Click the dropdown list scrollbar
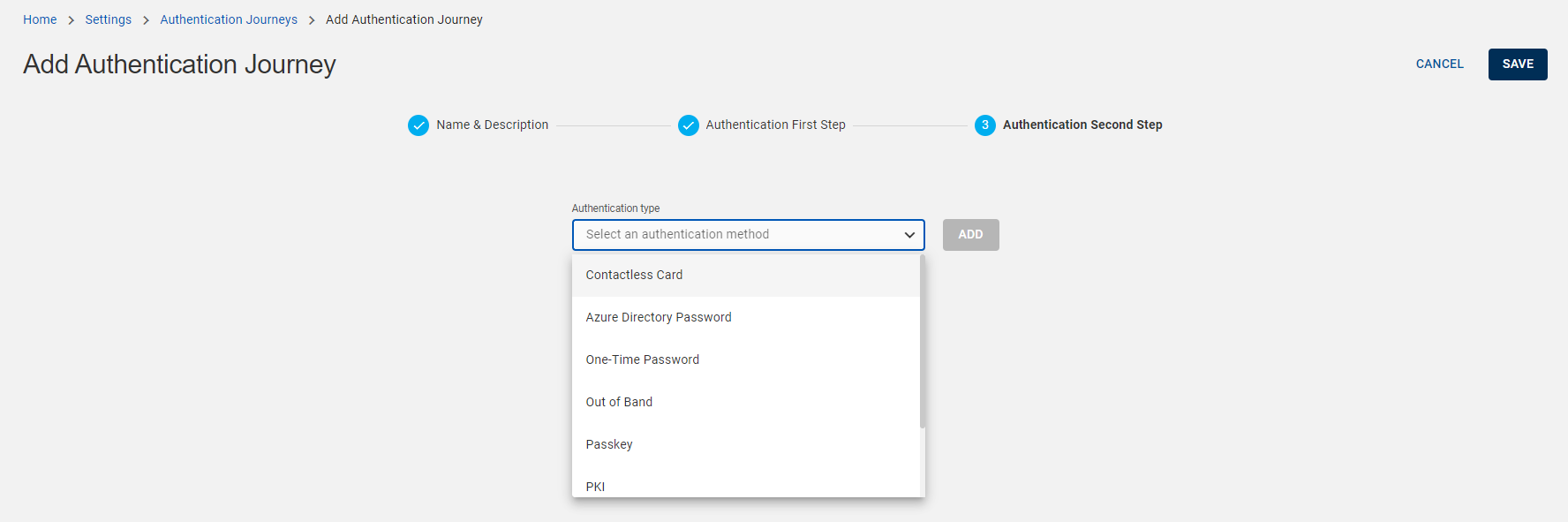This screenshot has height=522, width=1568. 923,341
